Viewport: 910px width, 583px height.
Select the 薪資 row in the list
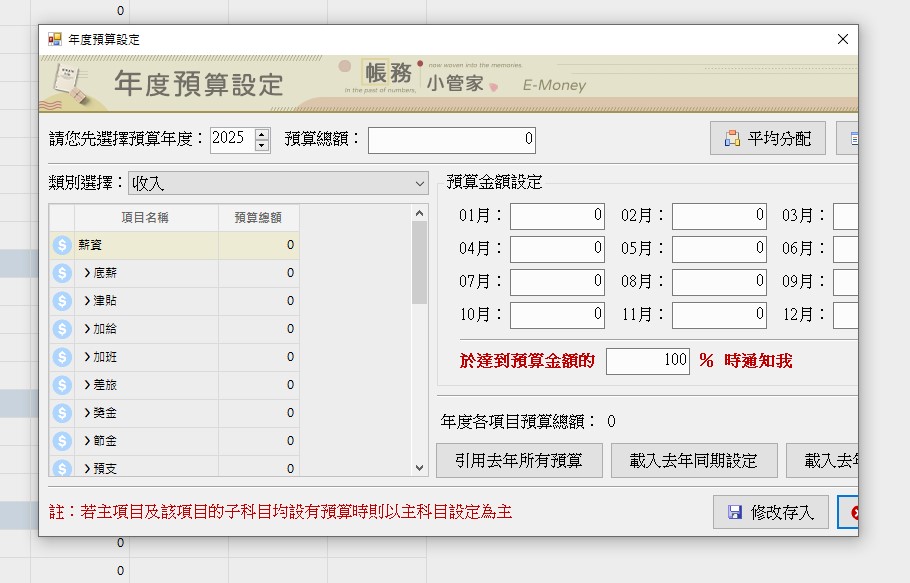coord(174,245)
